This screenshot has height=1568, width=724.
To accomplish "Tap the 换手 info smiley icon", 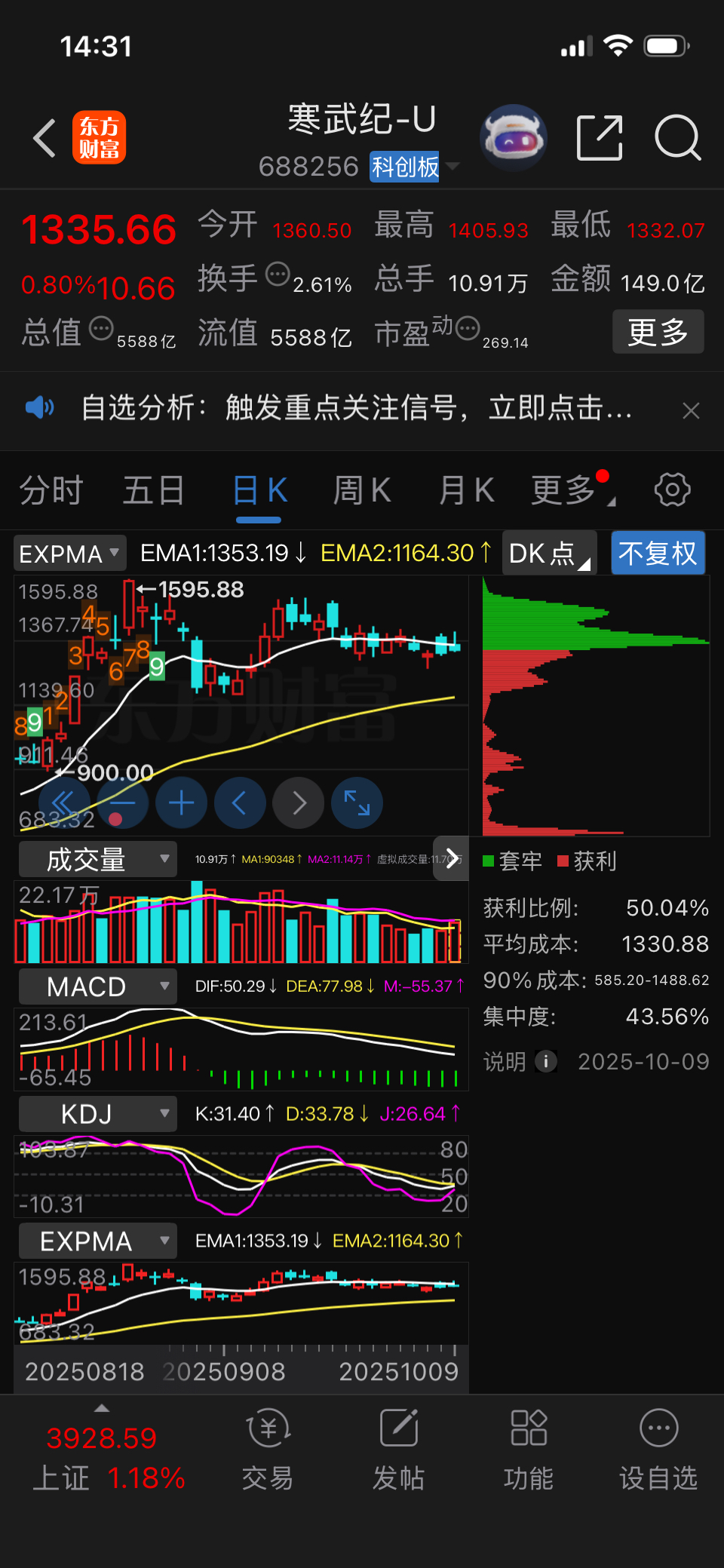I will coord(278,275).
